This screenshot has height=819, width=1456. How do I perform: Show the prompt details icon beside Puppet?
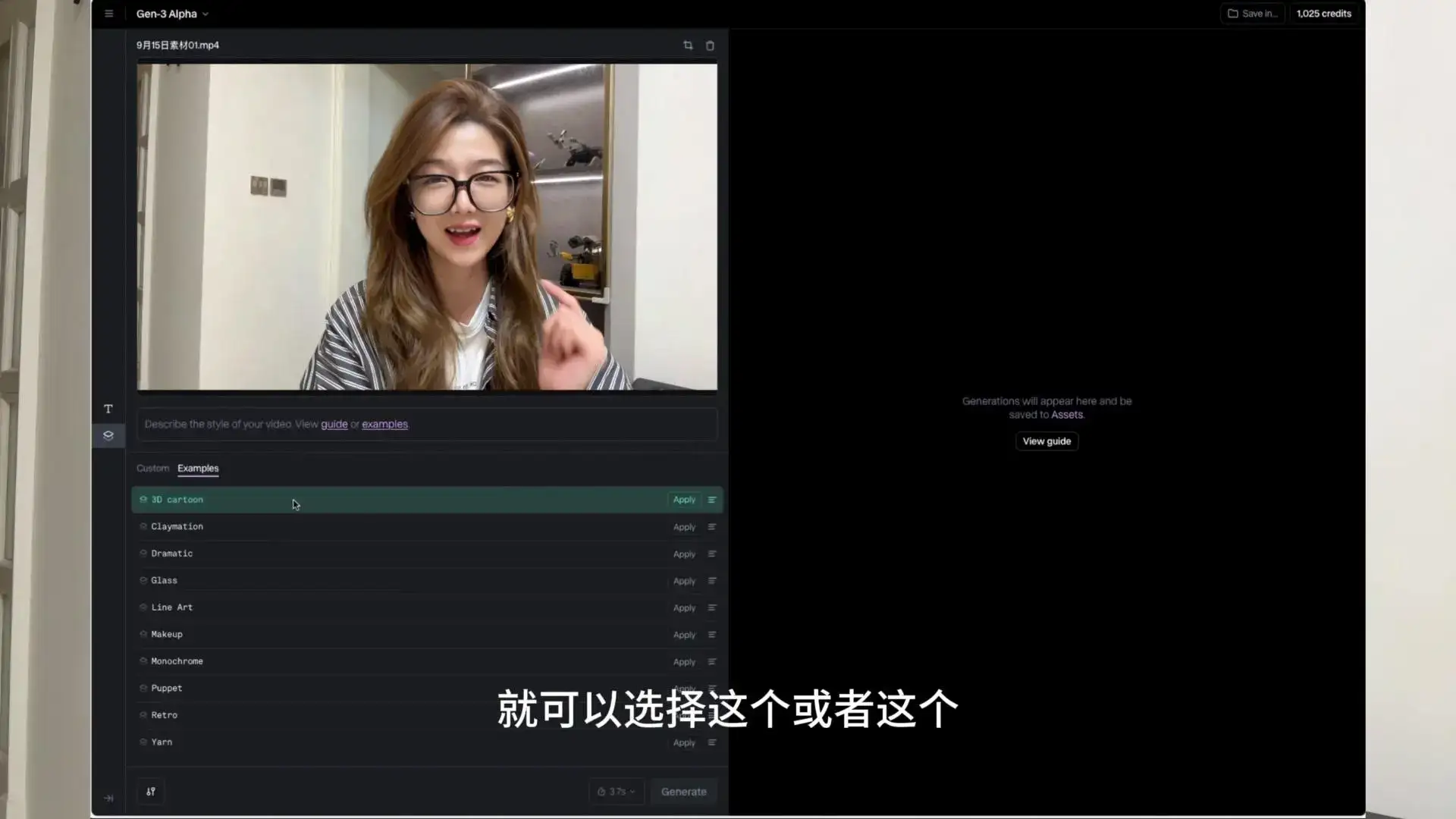click(711, 688)
